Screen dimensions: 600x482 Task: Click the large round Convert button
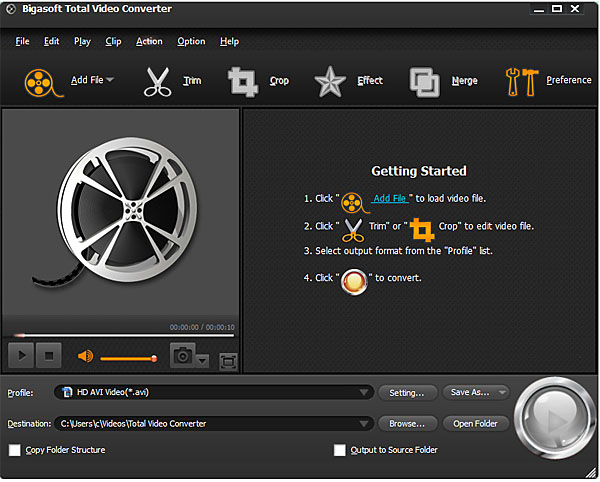tap(555, 418)
